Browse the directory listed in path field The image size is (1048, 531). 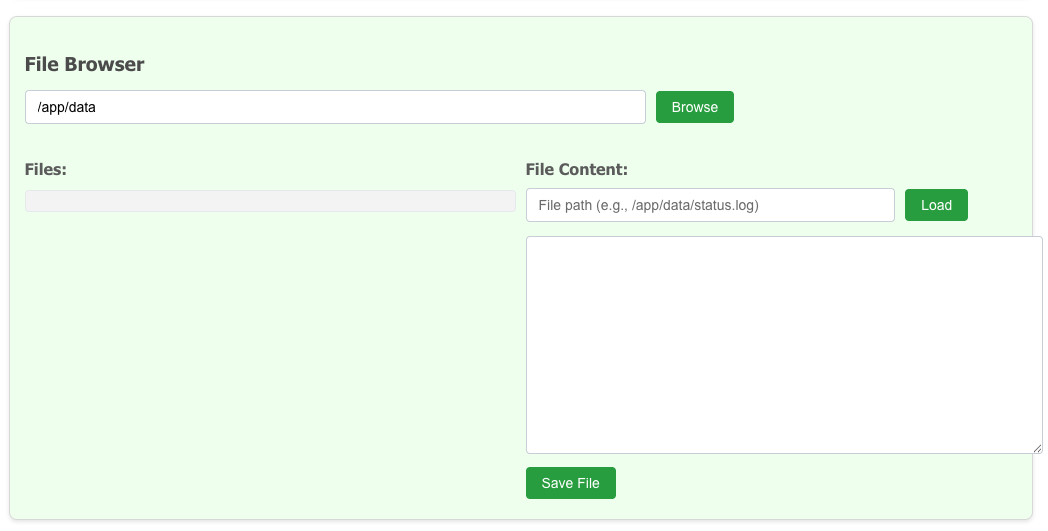tap(694, 107)
